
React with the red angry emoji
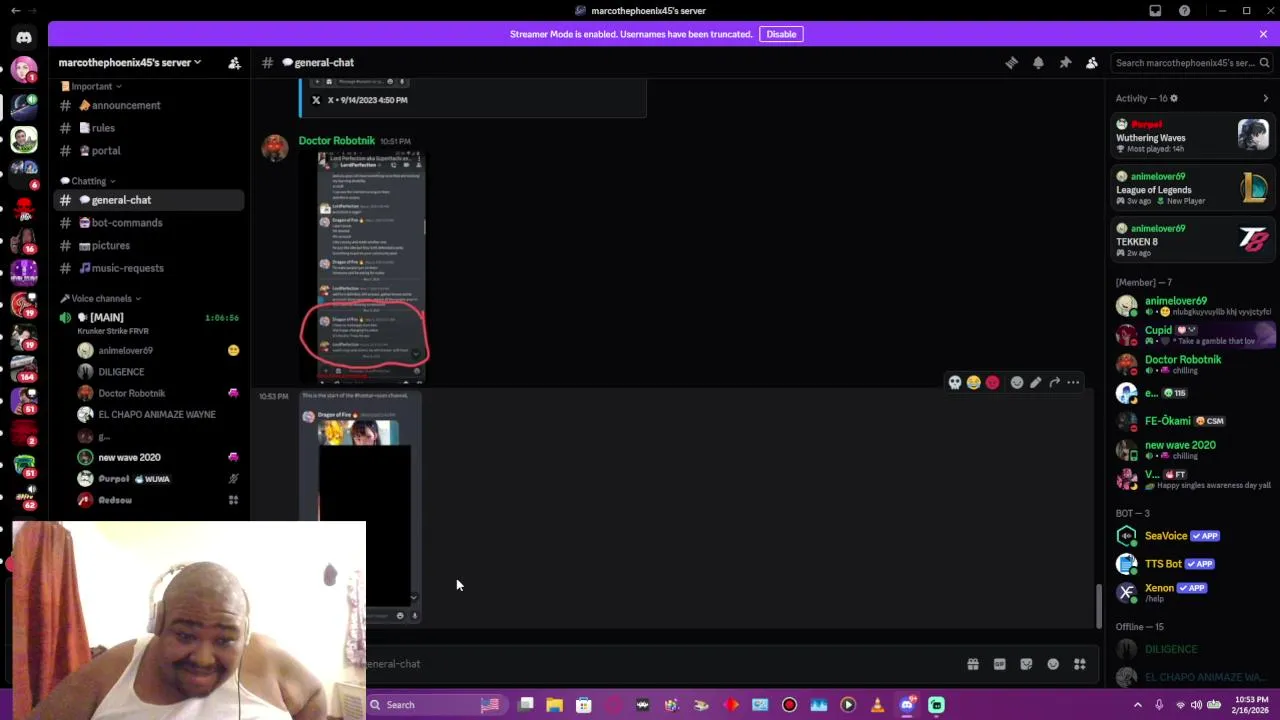point(993,382)
